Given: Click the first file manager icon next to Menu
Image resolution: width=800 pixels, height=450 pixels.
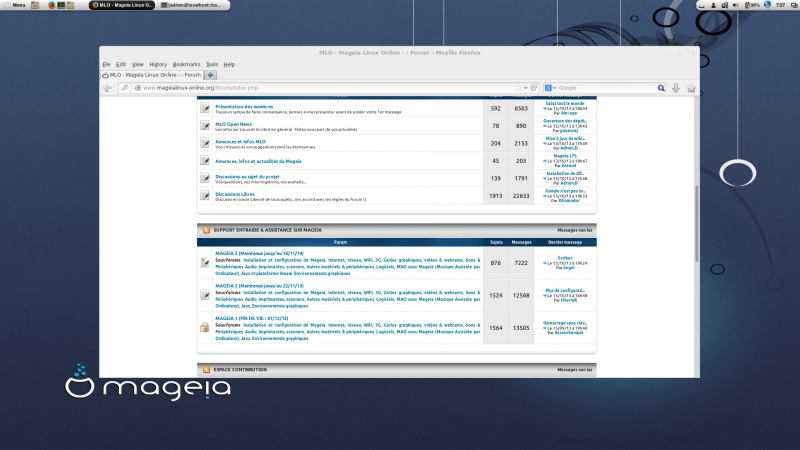Looking at the screenshot, I should coord(35,5).
